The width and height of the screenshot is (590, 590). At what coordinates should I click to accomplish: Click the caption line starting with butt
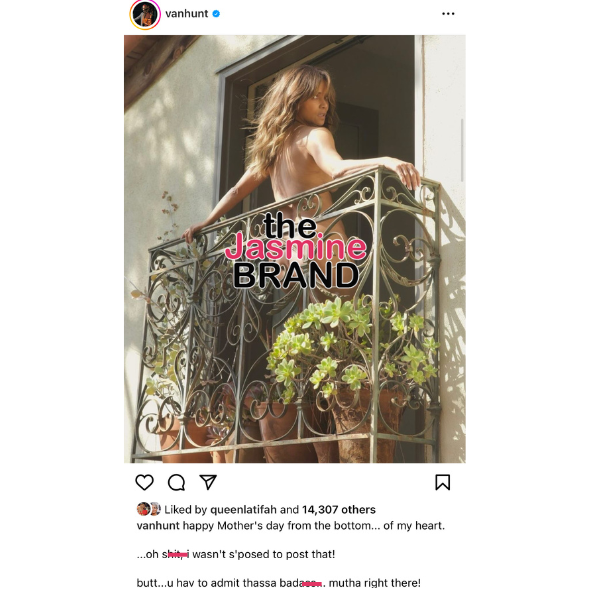point(278,583)
